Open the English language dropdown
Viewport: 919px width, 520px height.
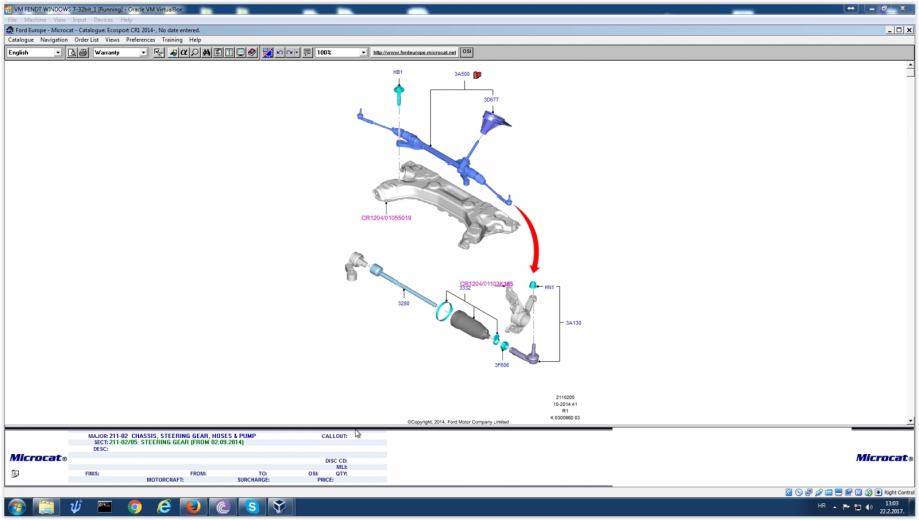tap(34, 52)
